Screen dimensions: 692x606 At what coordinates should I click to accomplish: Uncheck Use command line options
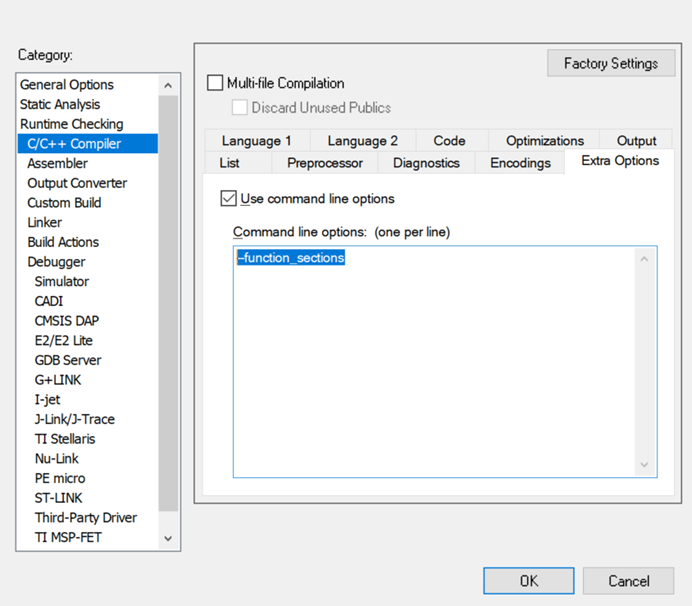(x=229, y=199)
